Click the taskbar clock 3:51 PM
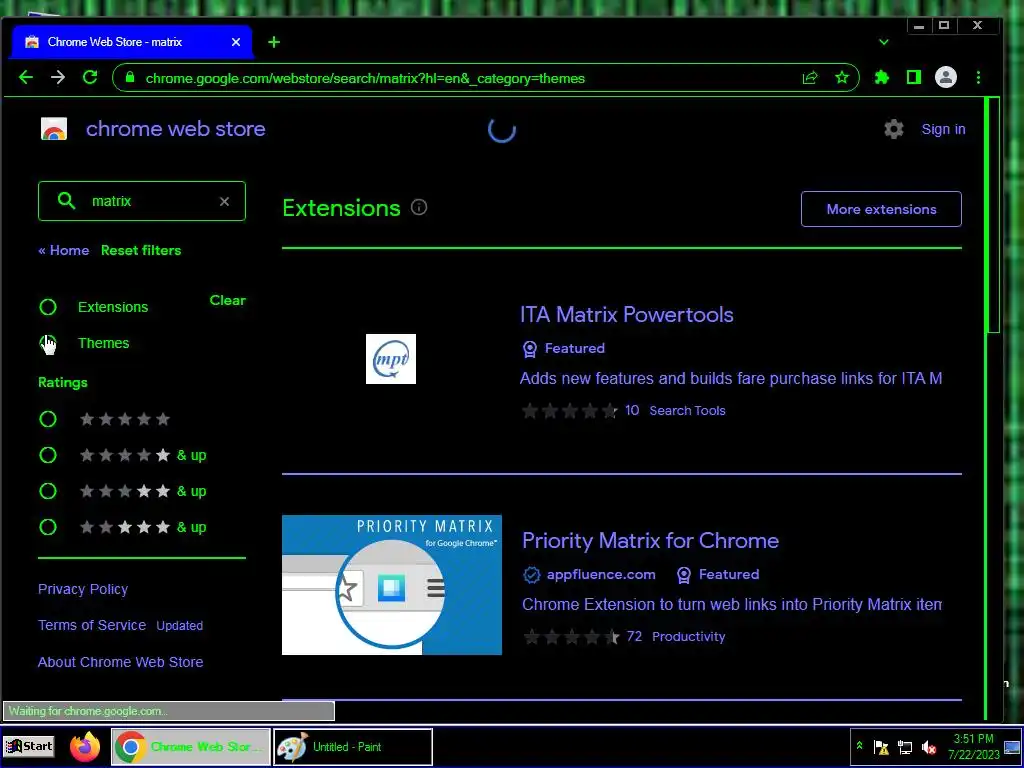This screenshot has height=768, width=1024. 974,747
